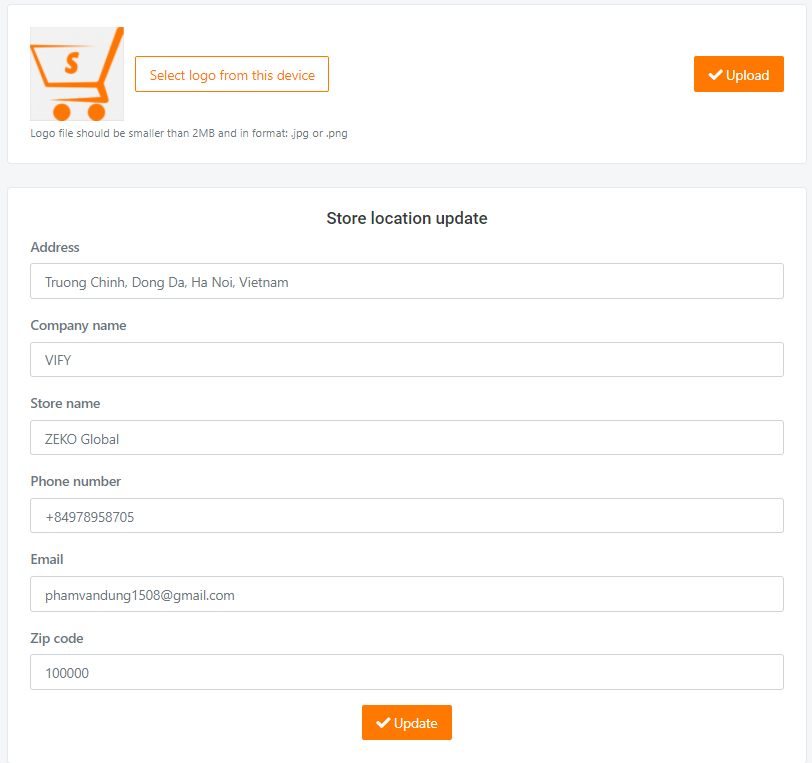Focus the Email input with the gmail address
The width and height of the screenshot is (812, 763).
(x=406, y=594)
